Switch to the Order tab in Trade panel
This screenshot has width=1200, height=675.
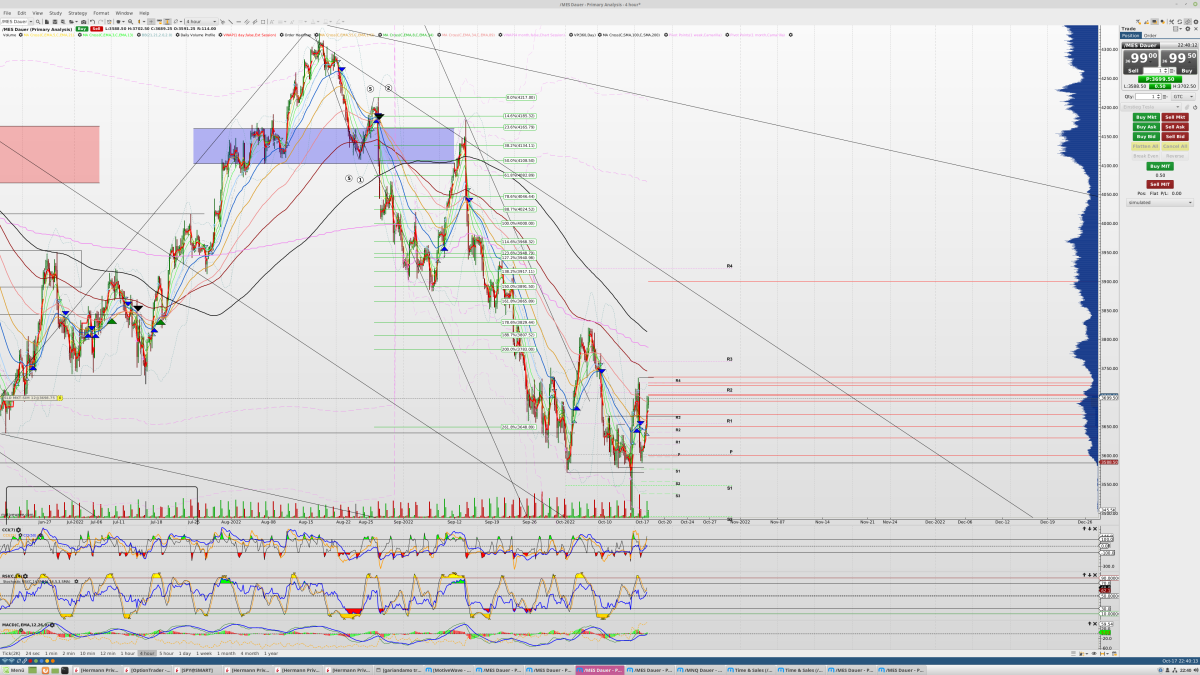(x=1150, y=35)
